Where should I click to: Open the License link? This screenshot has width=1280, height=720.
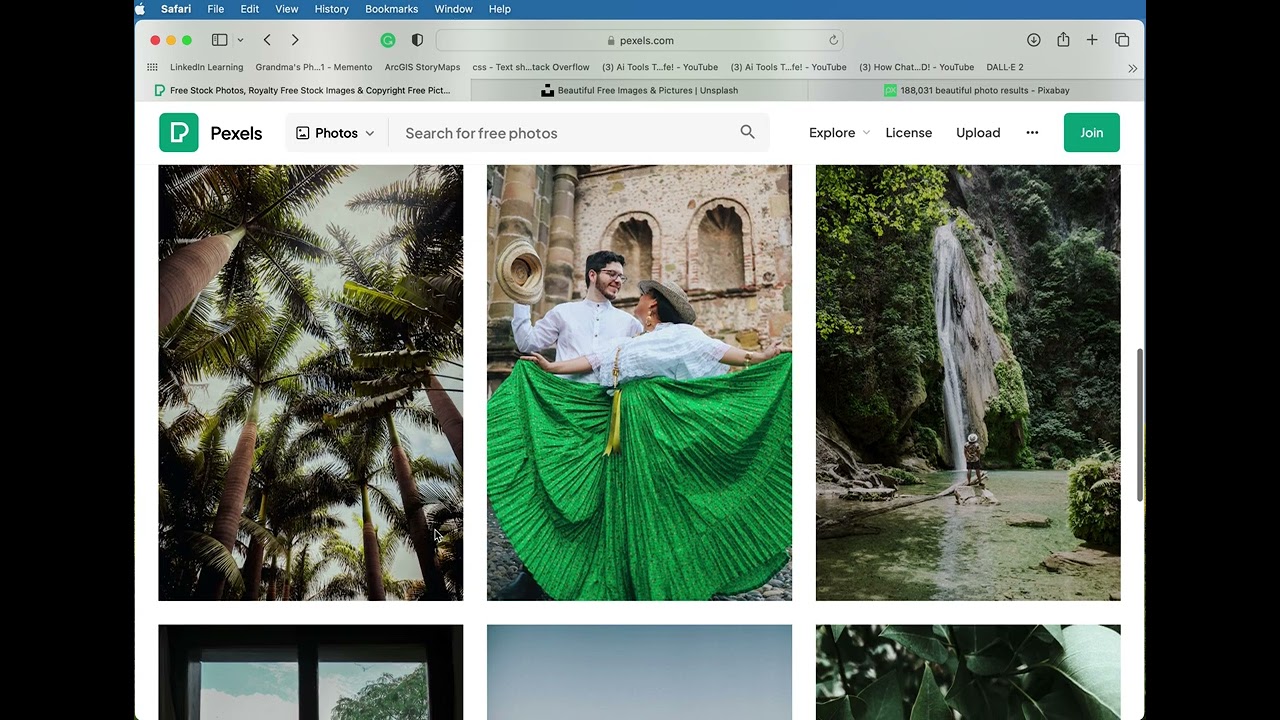[909, 132]
